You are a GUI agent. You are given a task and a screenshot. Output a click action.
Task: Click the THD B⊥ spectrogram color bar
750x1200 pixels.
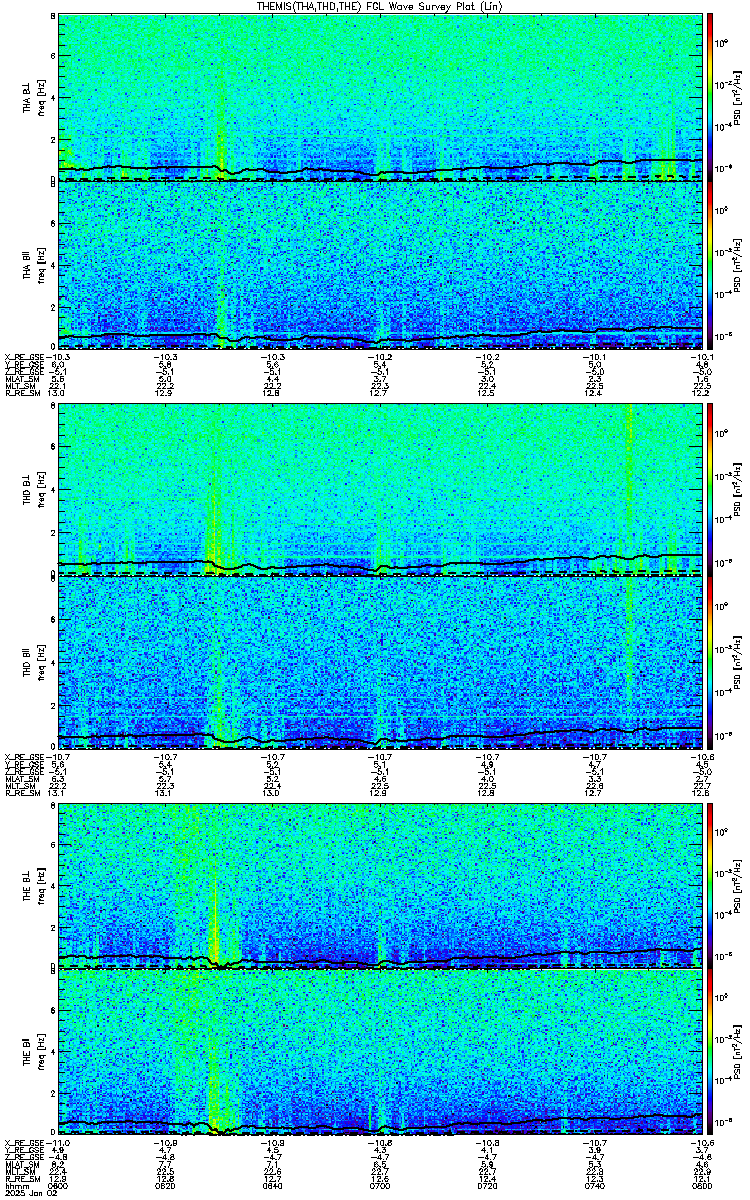pos(710,489)
